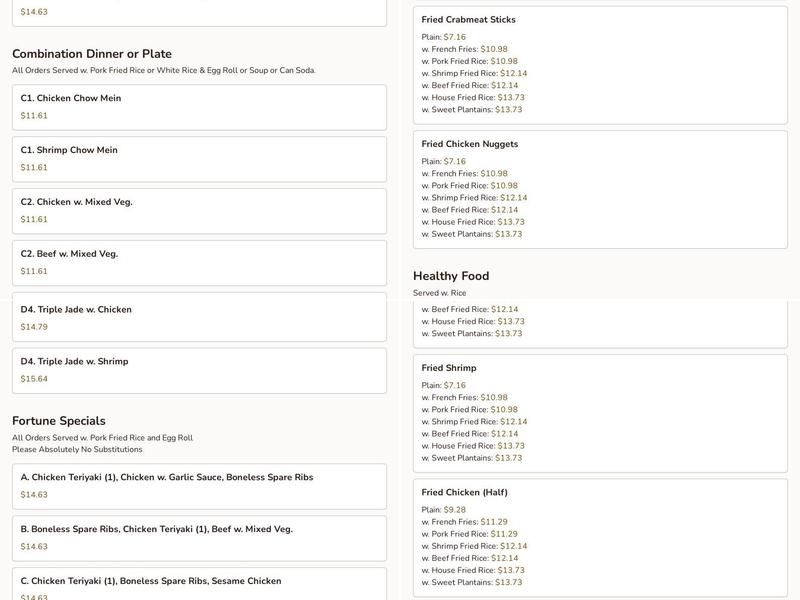
Task: Choose C2. Chicken w. Mixed Veg.
Action: [x=198, y=211]
